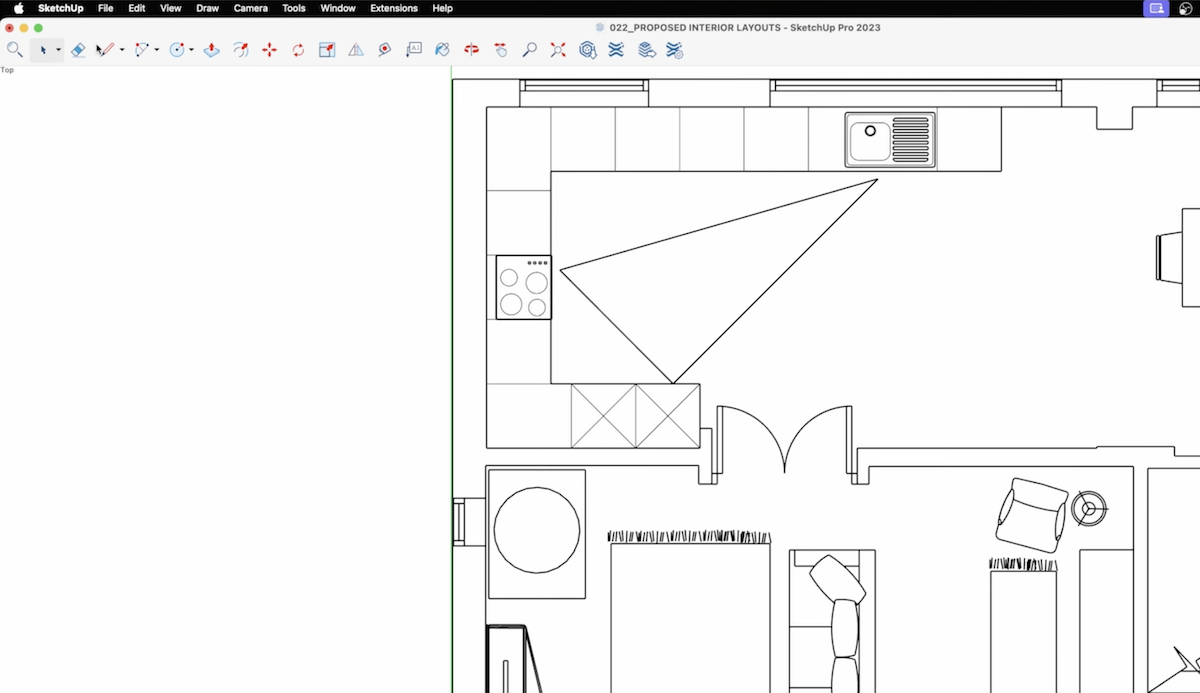Click the 'Top' view label

[x=7, y=70]
